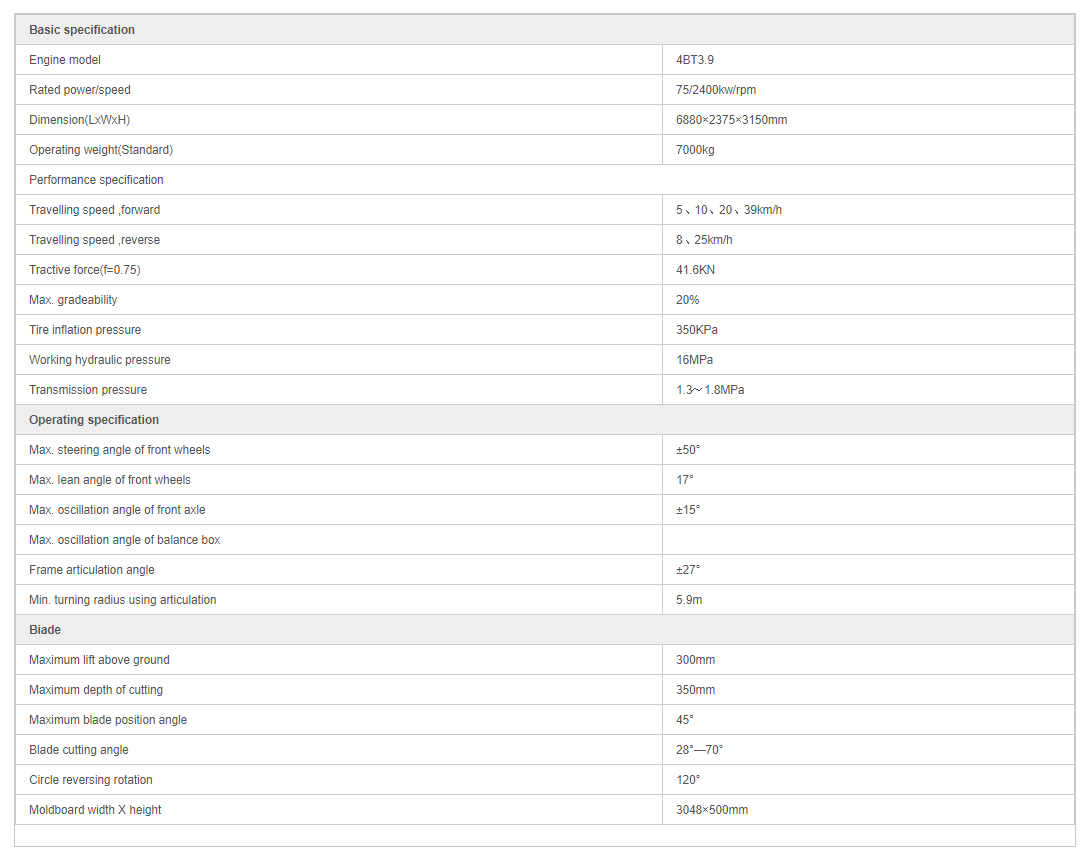Image resolution: width=1092 pixels, height=862 pixels.
Task: Click the 350KPa tire pressure value
Action: pos(697,330)
